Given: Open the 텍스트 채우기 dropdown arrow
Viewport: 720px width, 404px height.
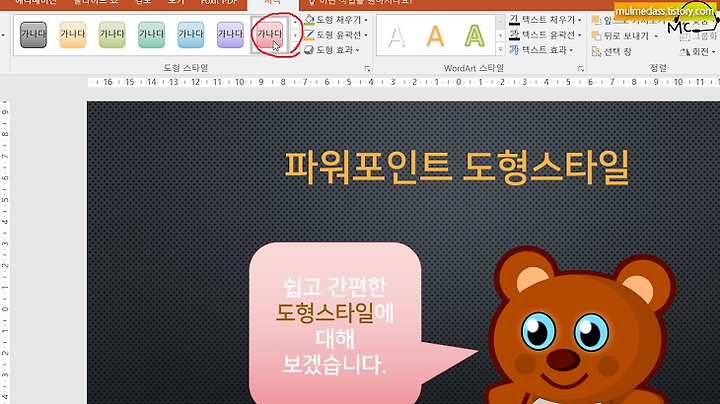Looking at the screenshot, I should coord(579,20).
